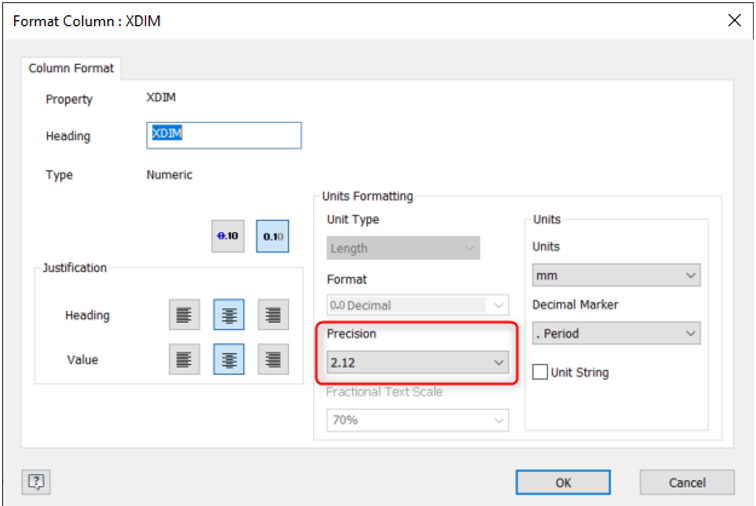
Task: Left-justify the Heading text
Action: coord(184,315)
